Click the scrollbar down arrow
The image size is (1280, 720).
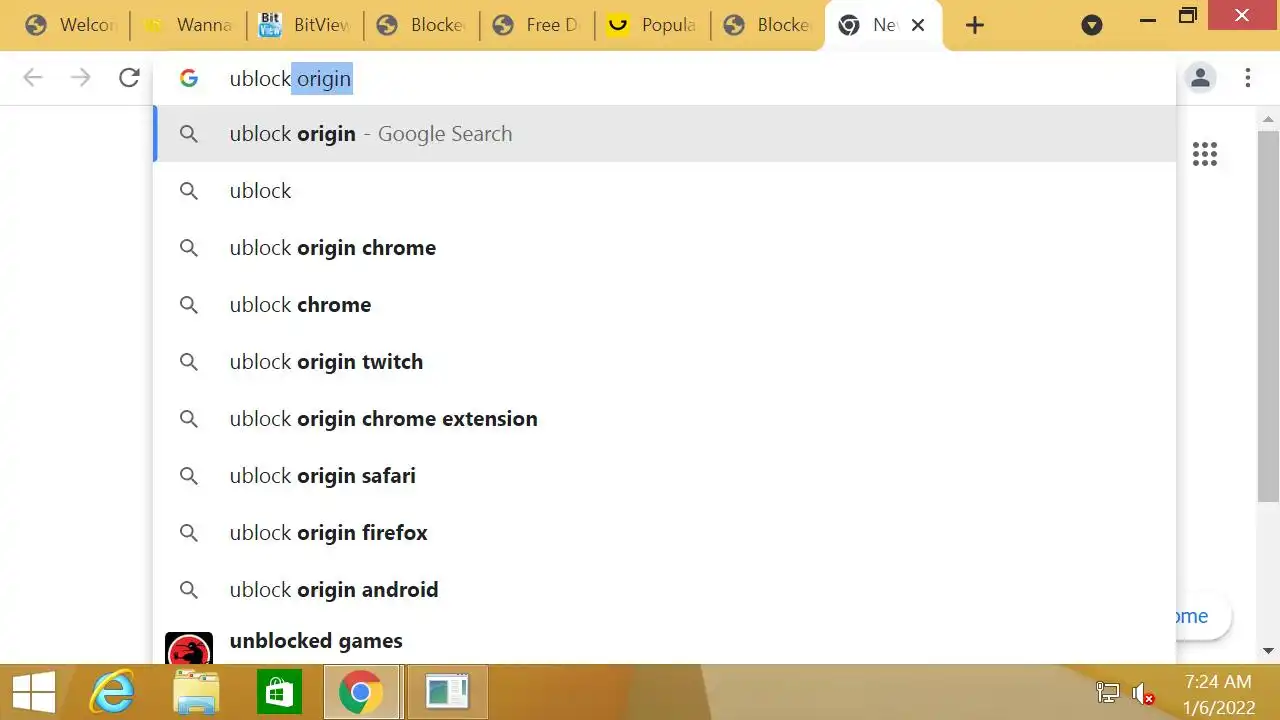pos(1268,651)
